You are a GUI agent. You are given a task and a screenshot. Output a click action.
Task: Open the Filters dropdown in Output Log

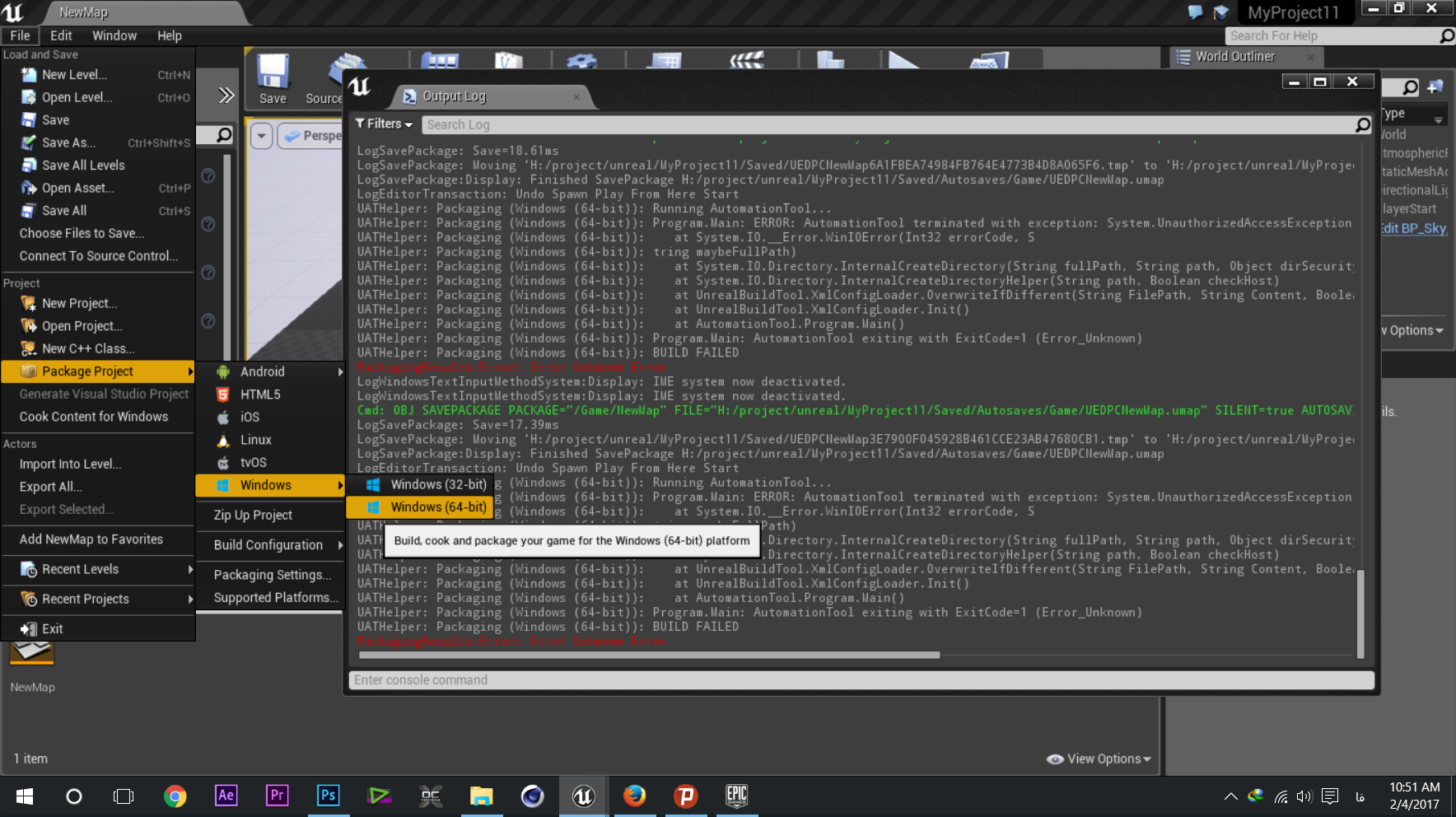tap(384, 124)
